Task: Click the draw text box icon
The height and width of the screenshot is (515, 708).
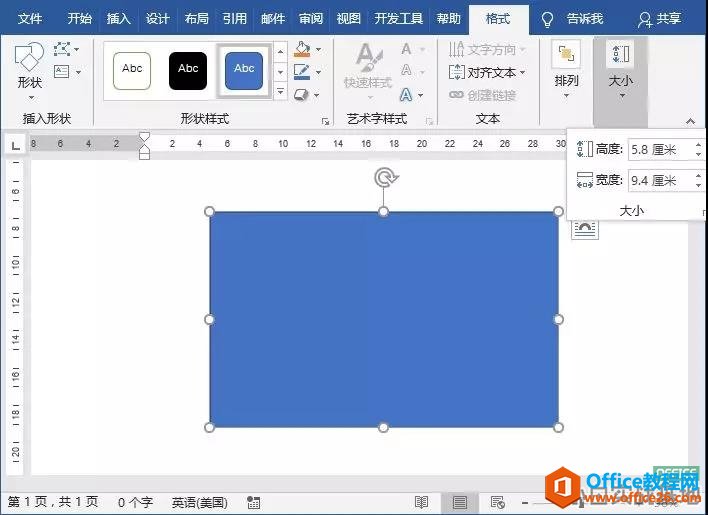Action: 64,72
